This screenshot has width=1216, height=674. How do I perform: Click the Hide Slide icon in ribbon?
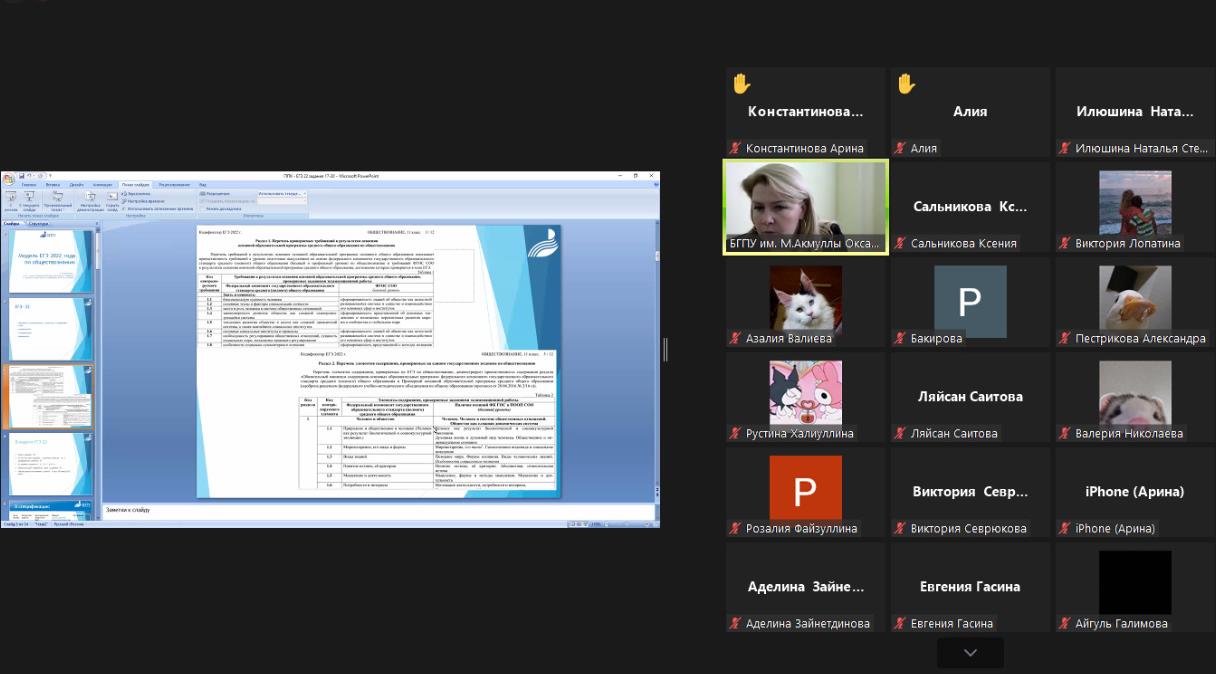click(112, 200)
